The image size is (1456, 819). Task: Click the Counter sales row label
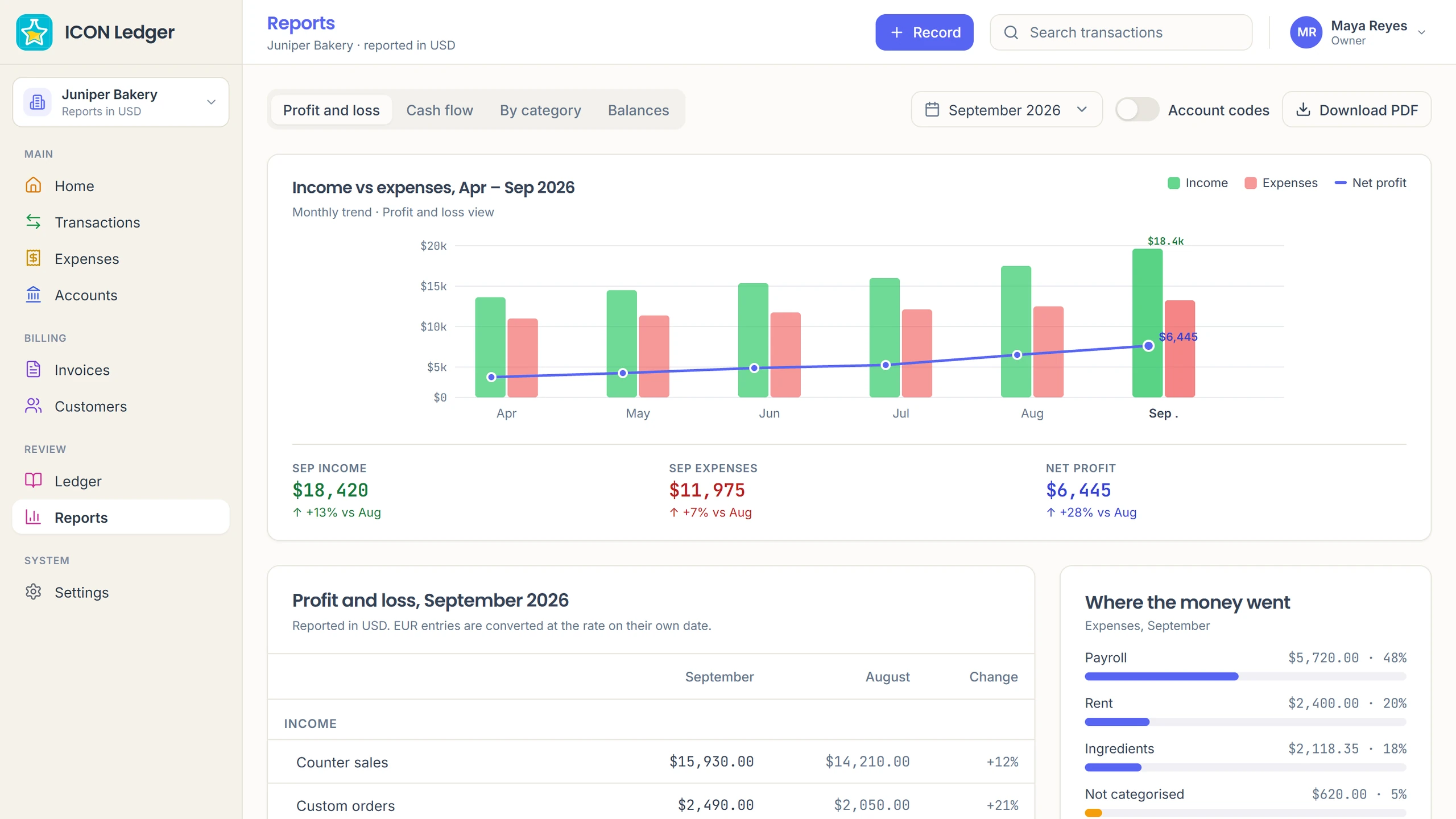(342, 762)
